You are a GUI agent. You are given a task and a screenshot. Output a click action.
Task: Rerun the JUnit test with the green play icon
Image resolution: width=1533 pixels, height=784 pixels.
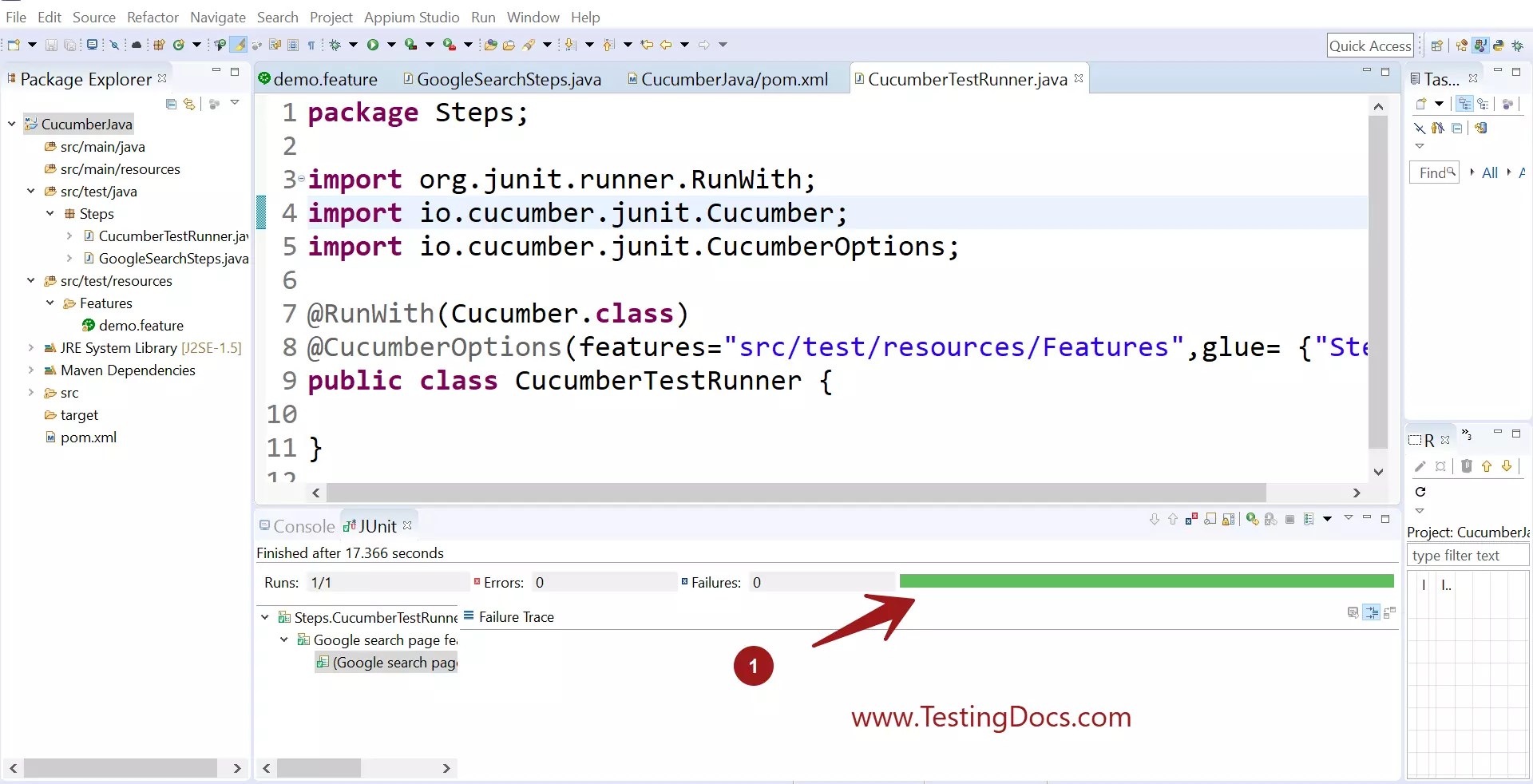tap(1253, 520)
